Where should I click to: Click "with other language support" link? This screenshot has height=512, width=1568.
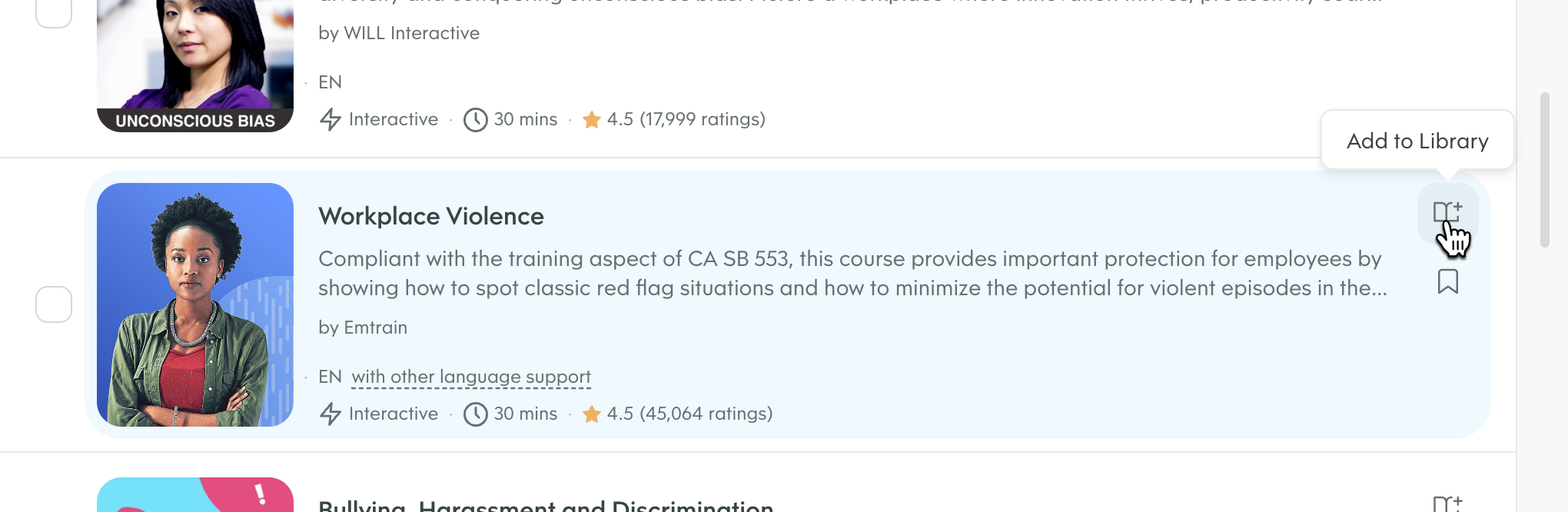tap(471, 377)
